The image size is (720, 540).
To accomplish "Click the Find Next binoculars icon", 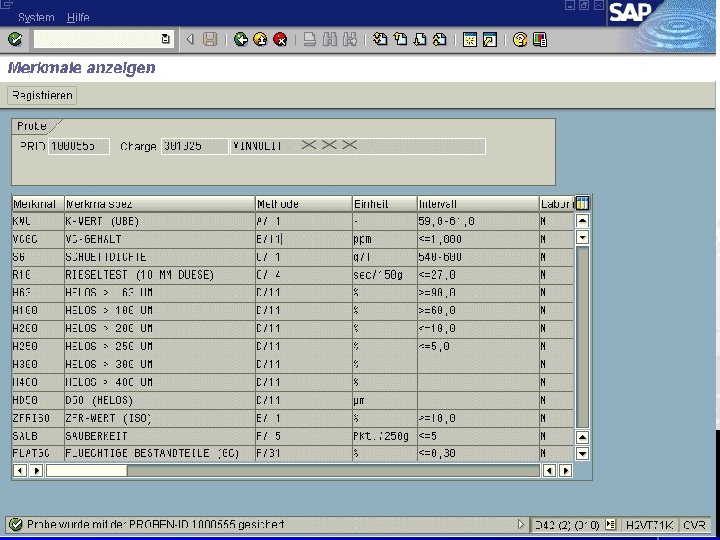I will [x=349, y=39].
